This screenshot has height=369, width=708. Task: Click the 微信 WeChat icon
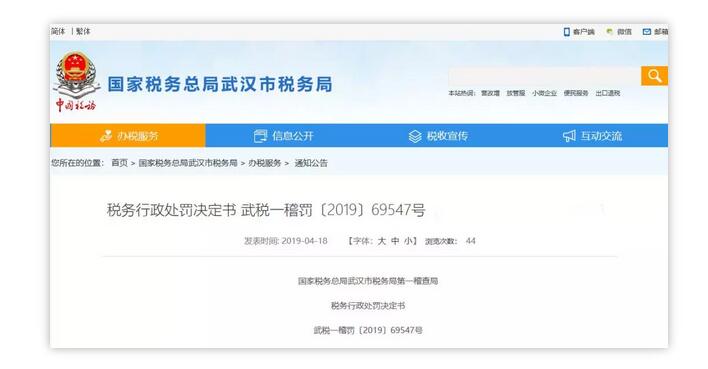[x=610, y=32]
